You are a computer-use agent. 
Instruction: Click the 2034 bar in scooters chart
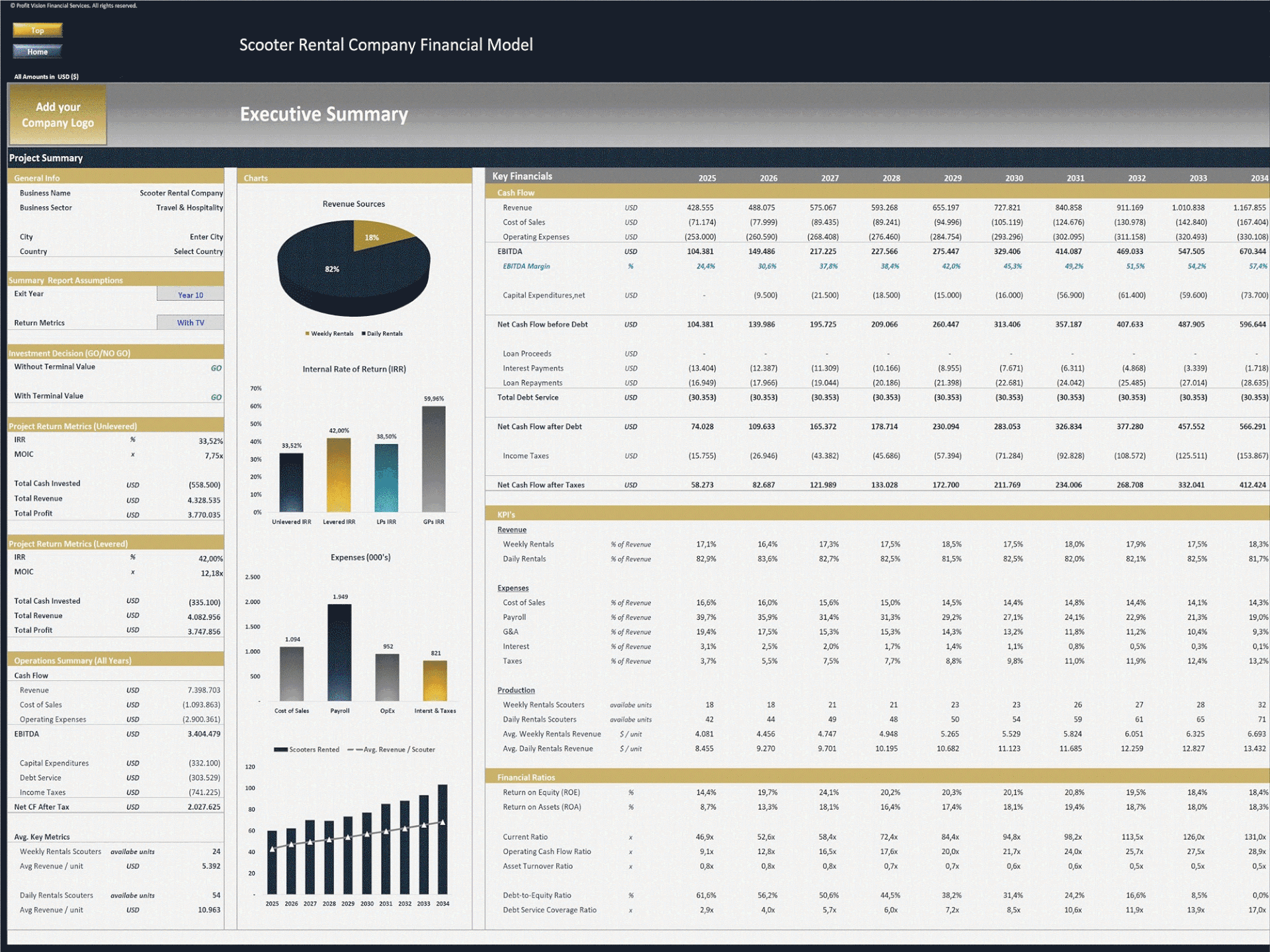[x=443, y=840]
